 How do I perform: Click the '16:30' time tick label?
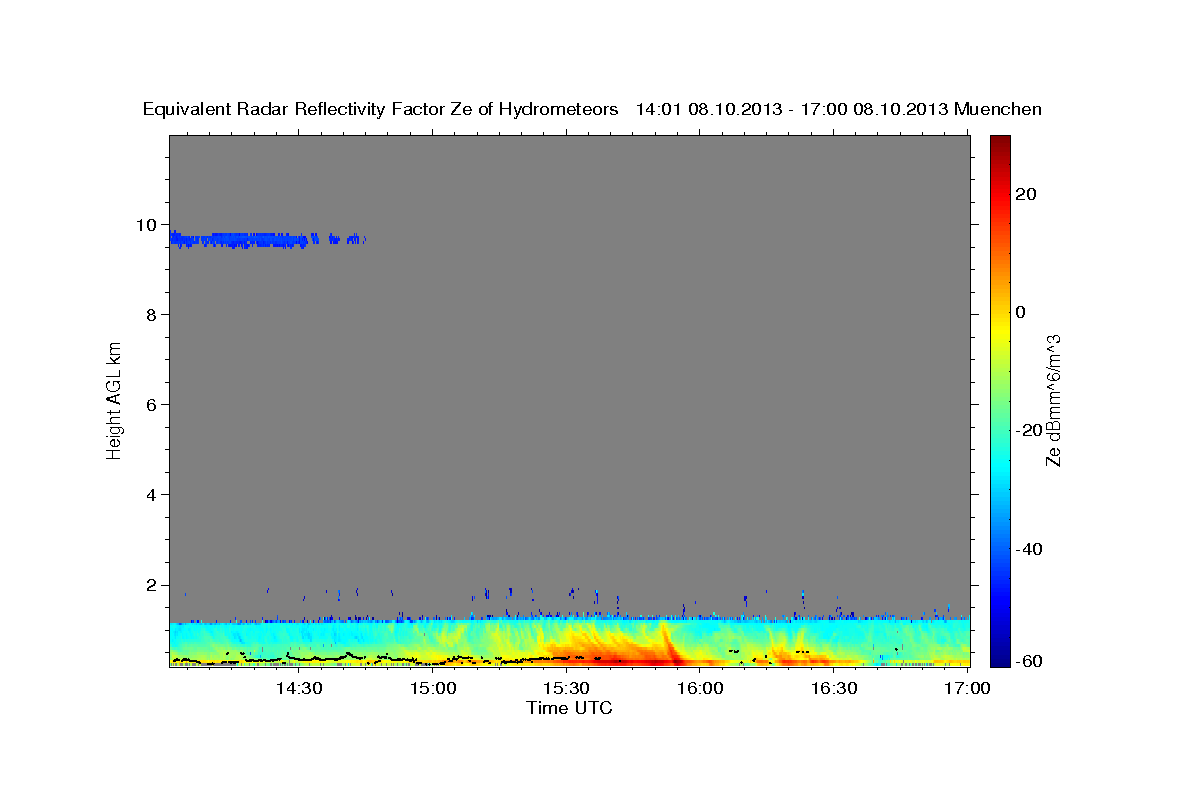click(834, 688)
